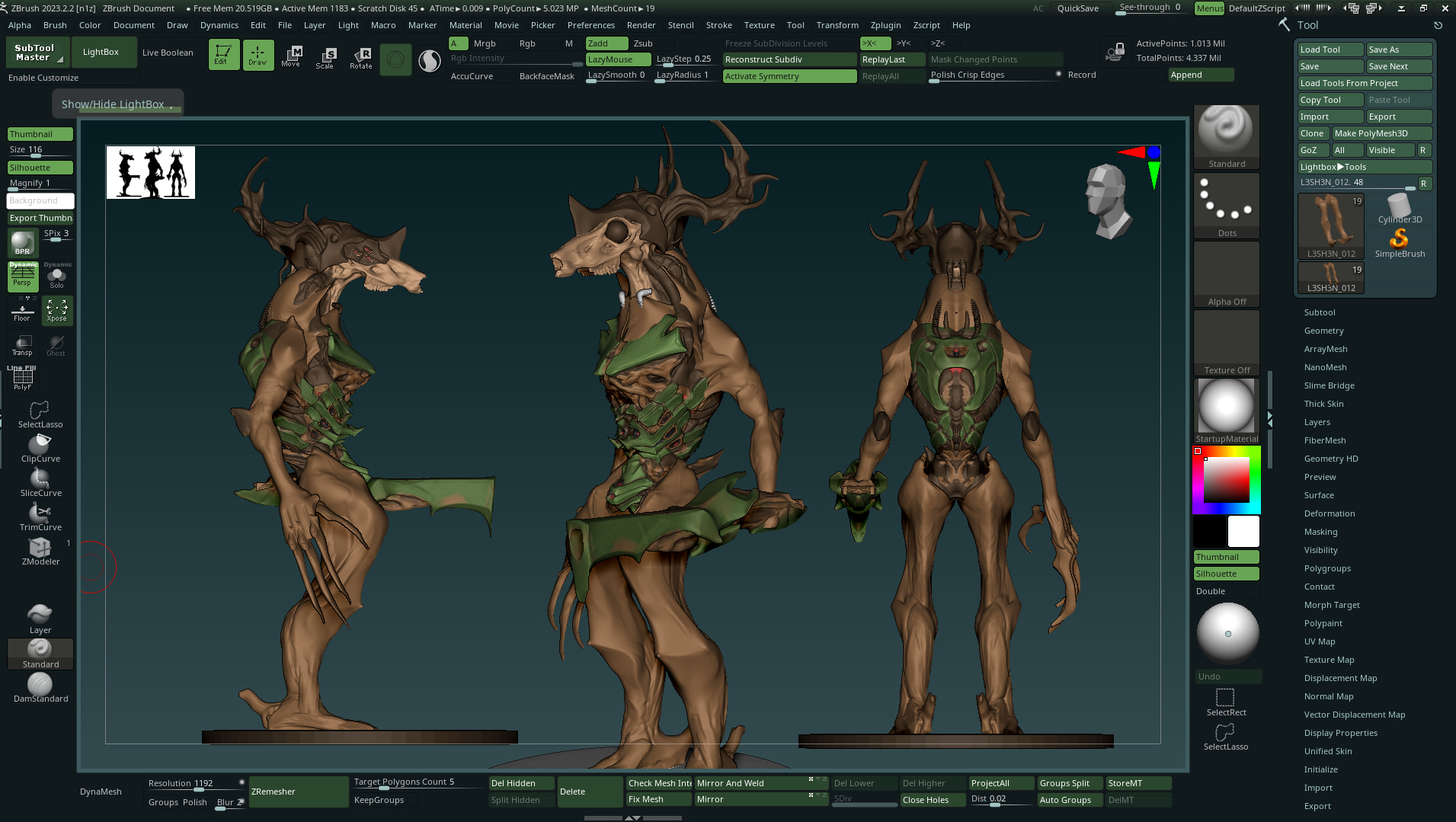This screenshot has width=1456, height=822.
Task: Click the BPR render icon
Action: (x=23, y=243)
